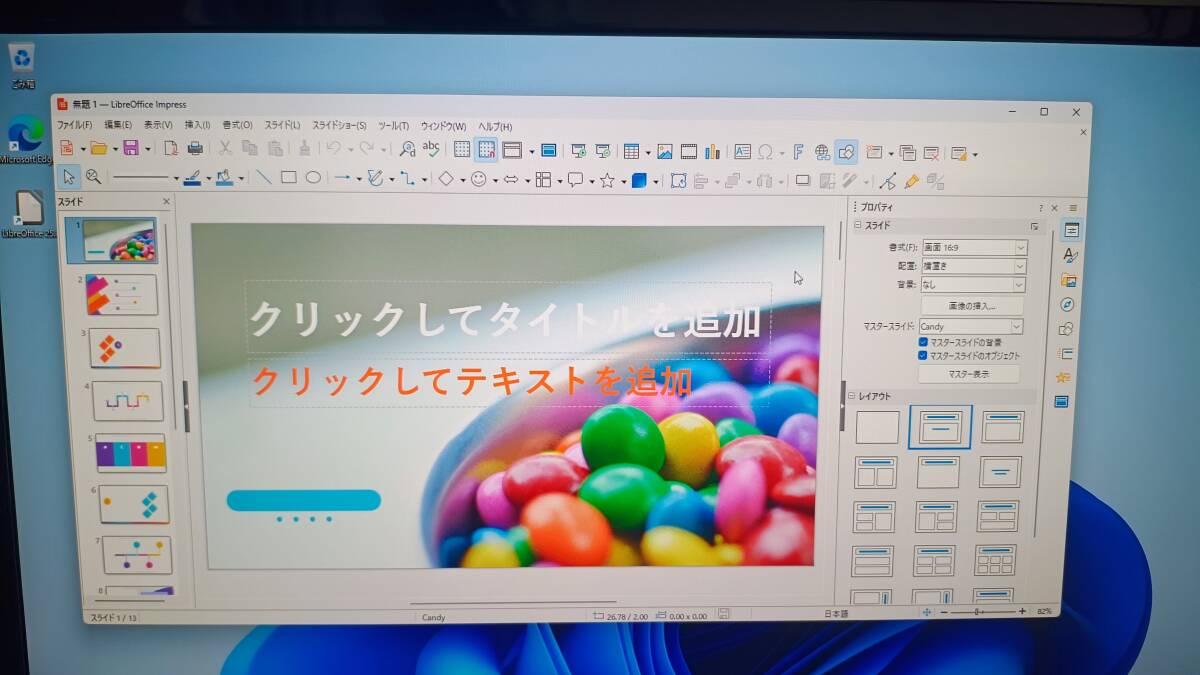The height and width of the screenshot is (675, 1200).
Task: Click the マスター表示 button
Action: pyautogui.click(x=970, y=373)
